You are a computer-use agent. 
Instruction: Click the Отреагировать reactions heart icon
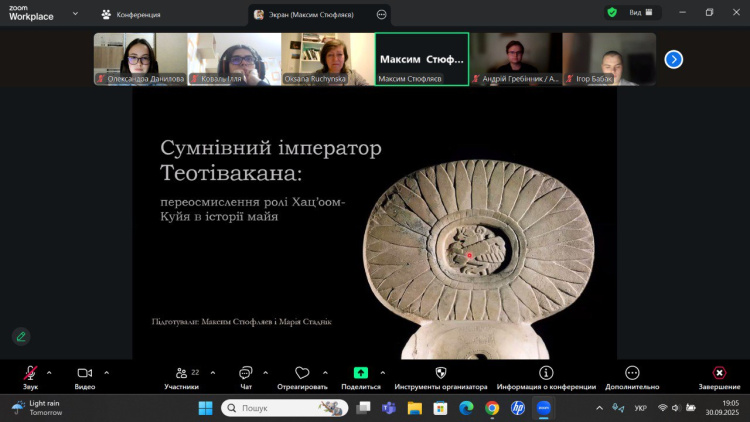(x=302, y=374)
